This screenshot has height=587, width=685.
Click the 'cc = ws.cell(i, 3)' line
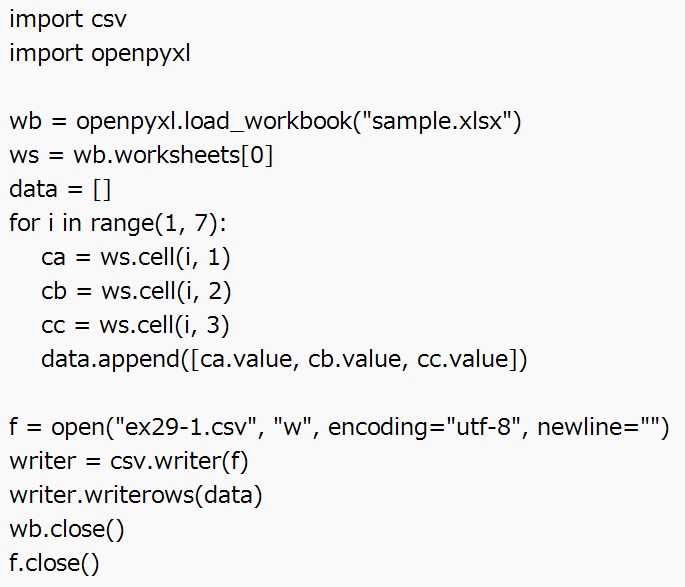(136, 326)
